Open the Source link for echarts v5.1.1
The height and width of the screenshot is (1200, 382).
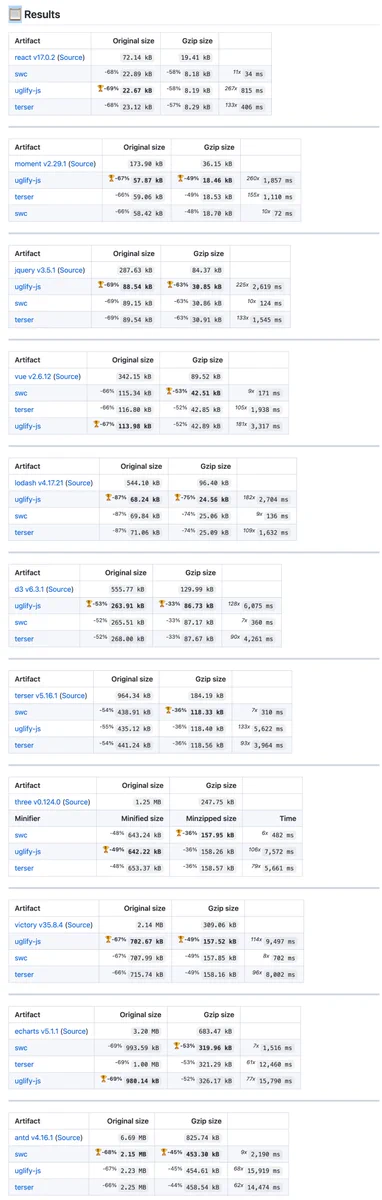(x=86, y=1031)
